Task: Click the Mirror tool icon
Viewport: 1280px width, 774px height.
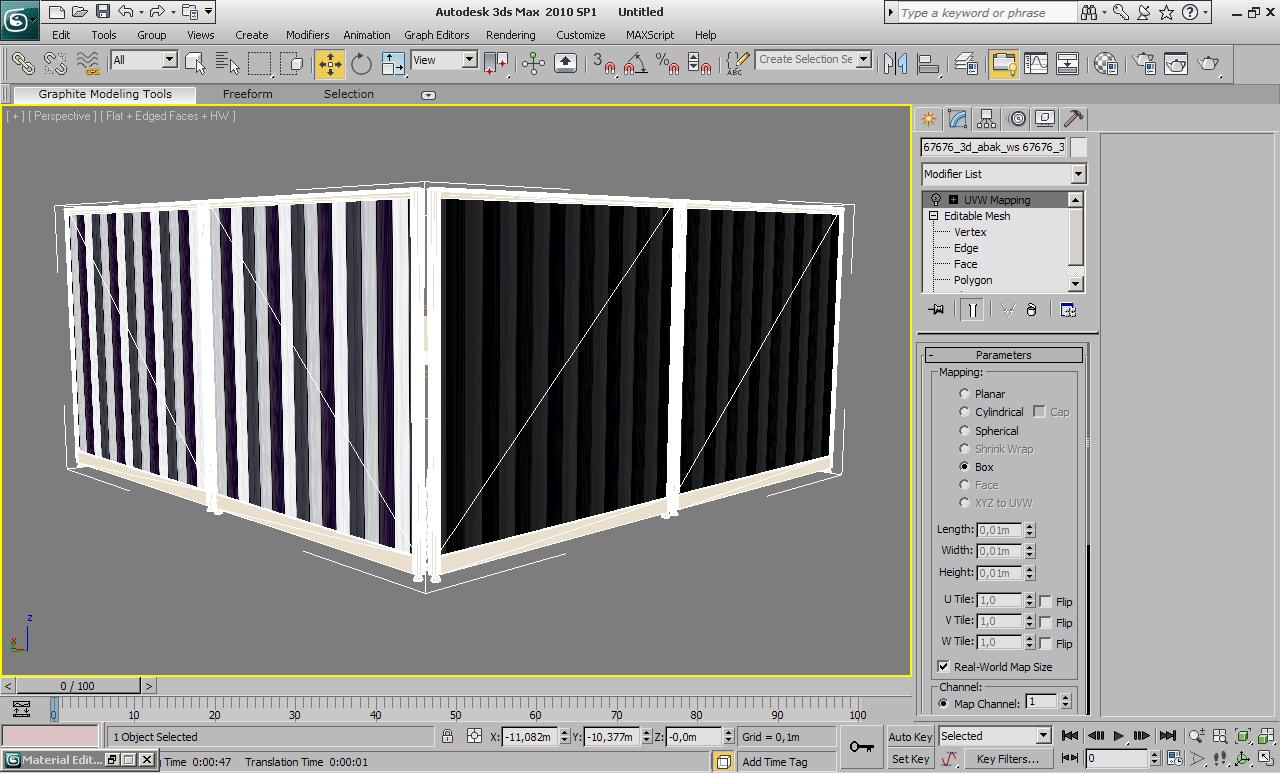Action: [895, 64]
